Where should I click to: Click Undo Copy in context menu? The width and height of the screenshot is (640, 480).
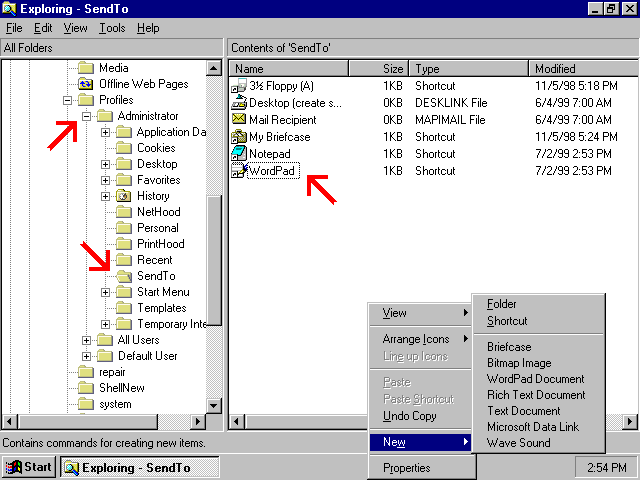click(420, 416)
